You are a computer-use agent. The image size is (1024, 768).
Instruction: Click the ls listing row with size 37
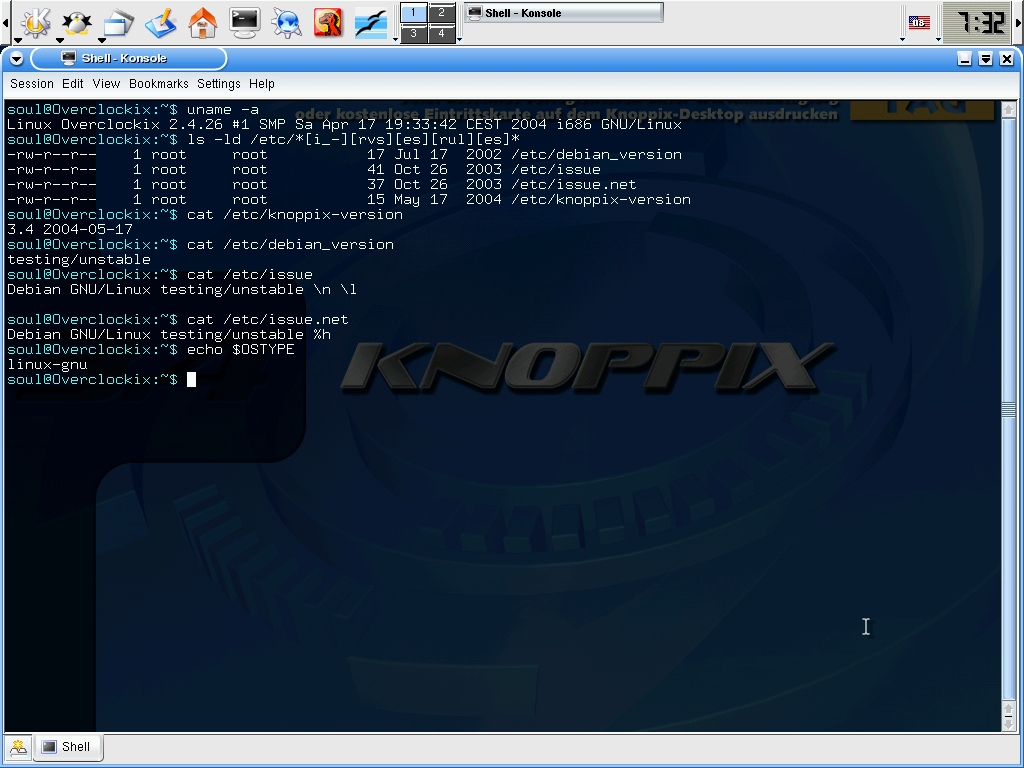point(321,184)
